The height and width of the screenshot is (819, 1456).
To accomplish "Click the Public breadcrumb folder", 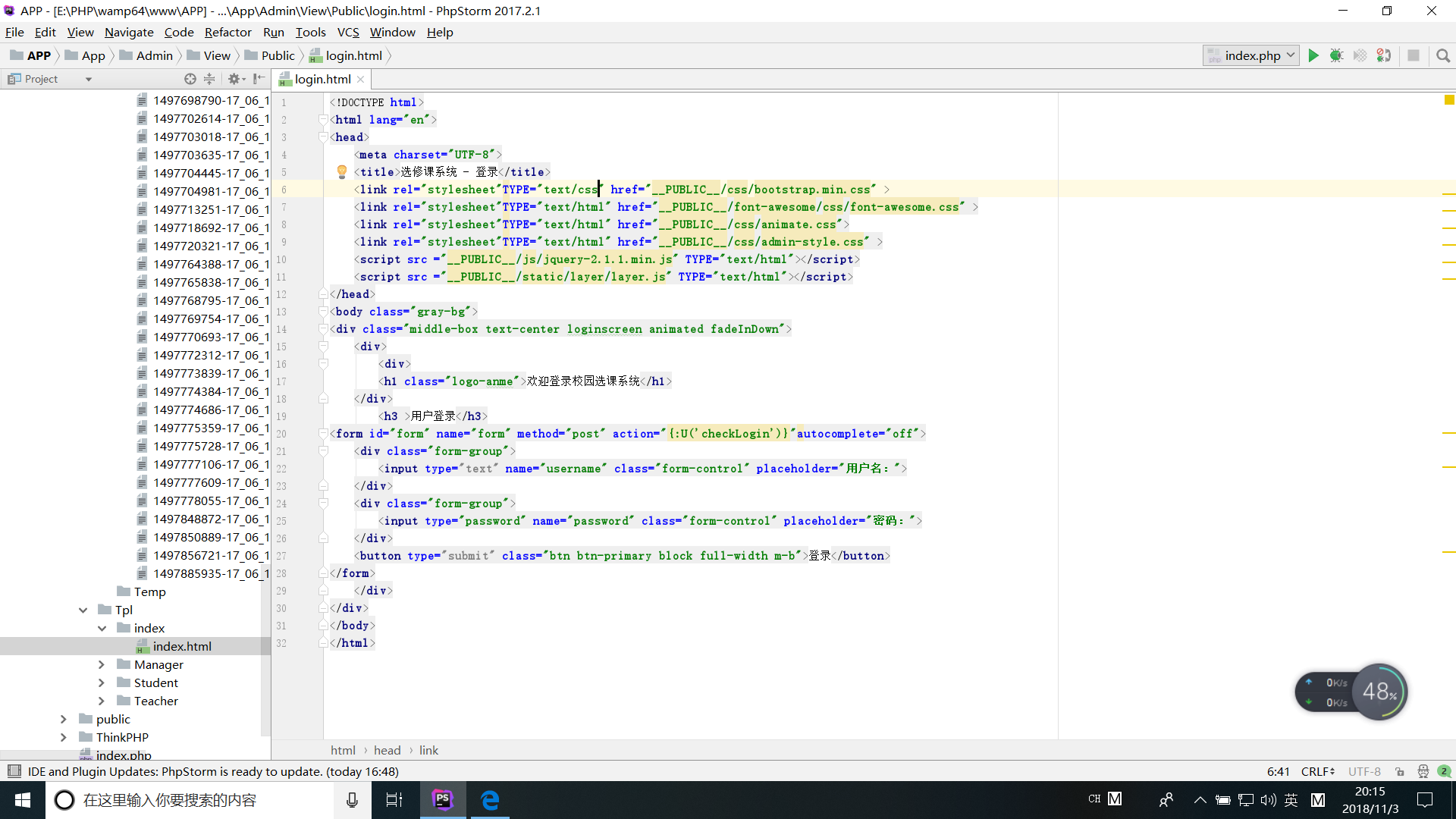I will [270, 55].
